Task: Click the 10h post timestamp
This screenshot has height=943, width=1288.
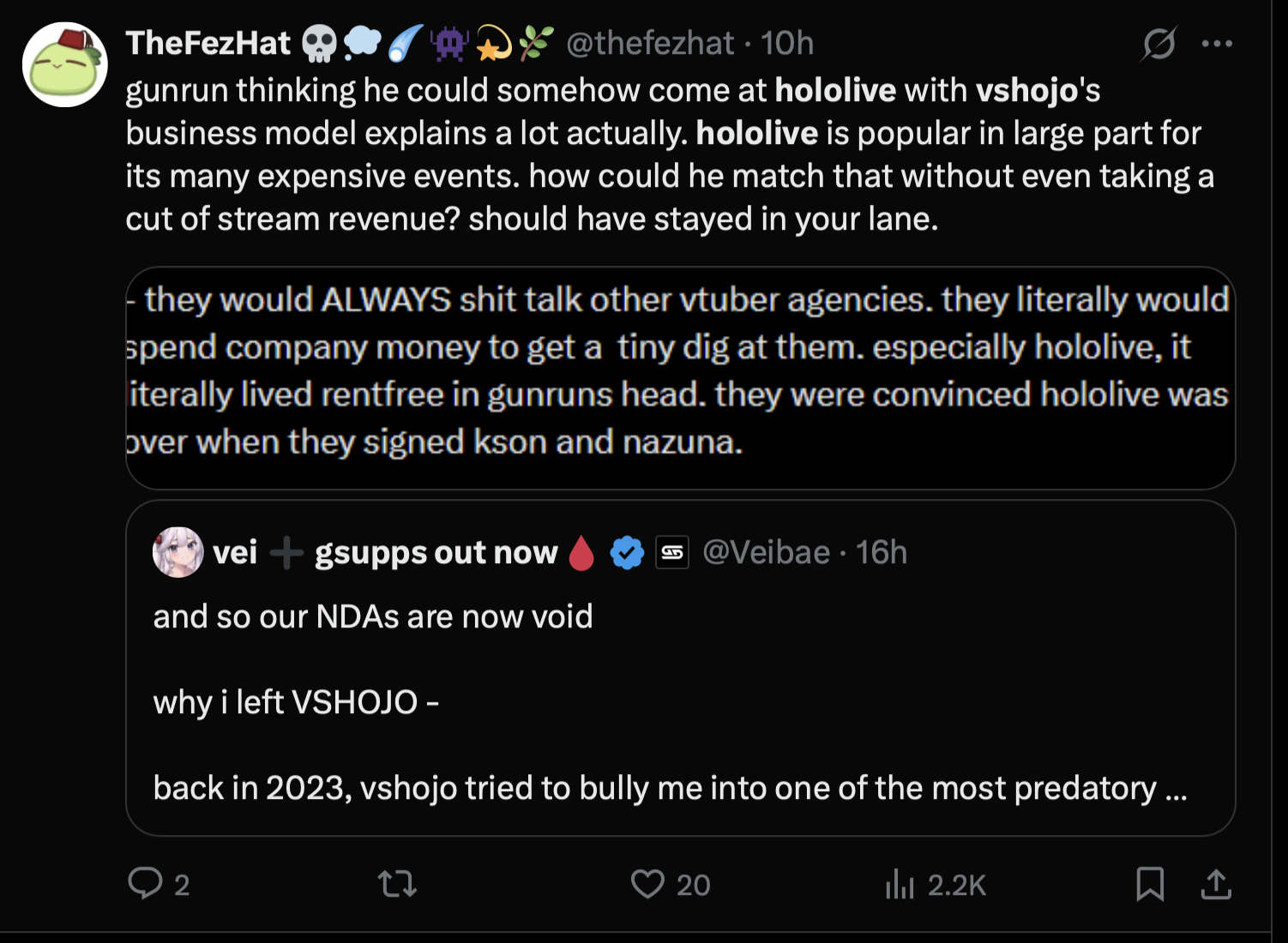Action: 787,43
